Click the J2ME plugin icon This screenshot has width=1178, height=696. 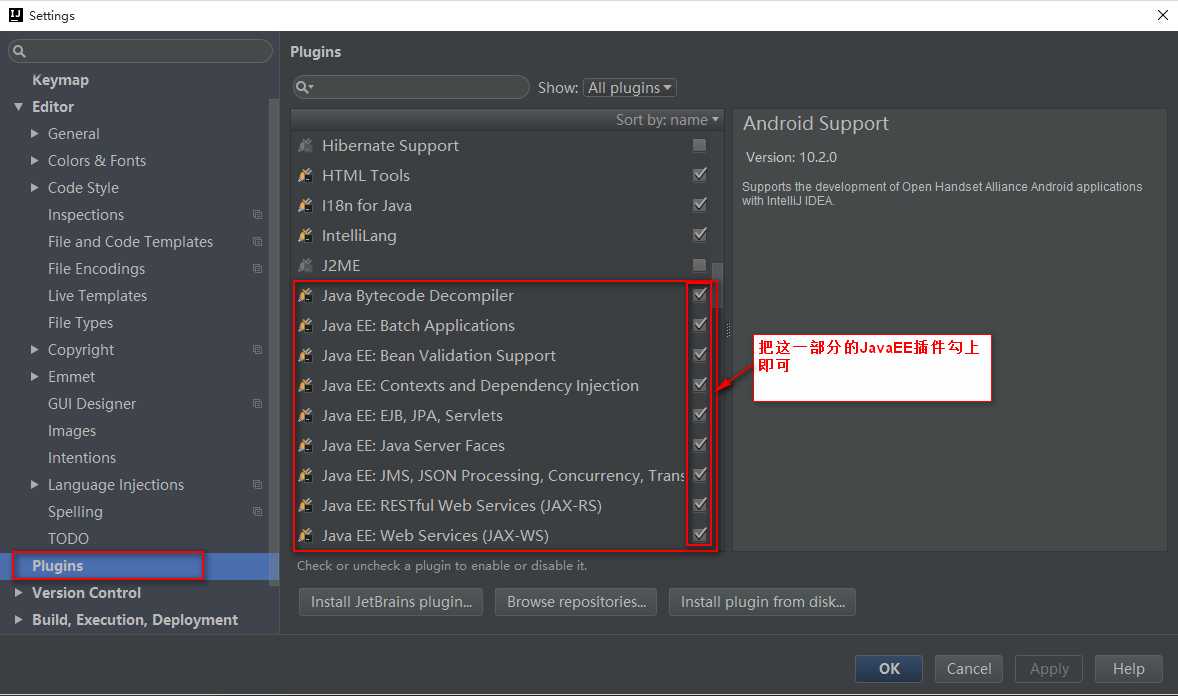(x=305, y=266)
